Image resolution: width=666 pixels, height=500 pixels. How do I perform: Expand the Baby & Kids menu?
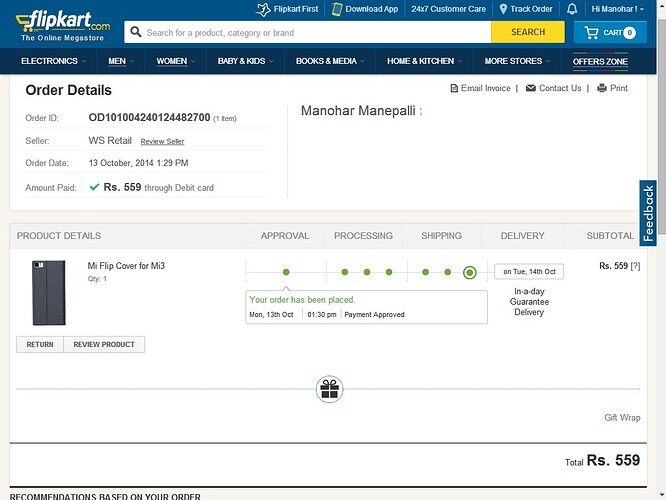(x=246, y=61)
